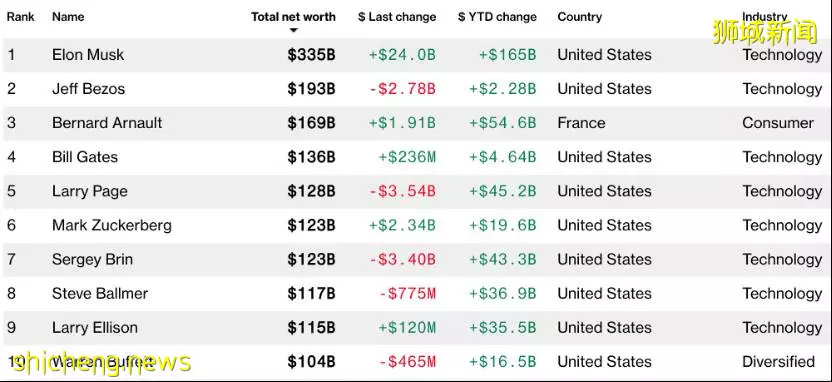The image size is (832, 382).
Task: Select the Bernard Arnault row name
Action: coord(107,123)
